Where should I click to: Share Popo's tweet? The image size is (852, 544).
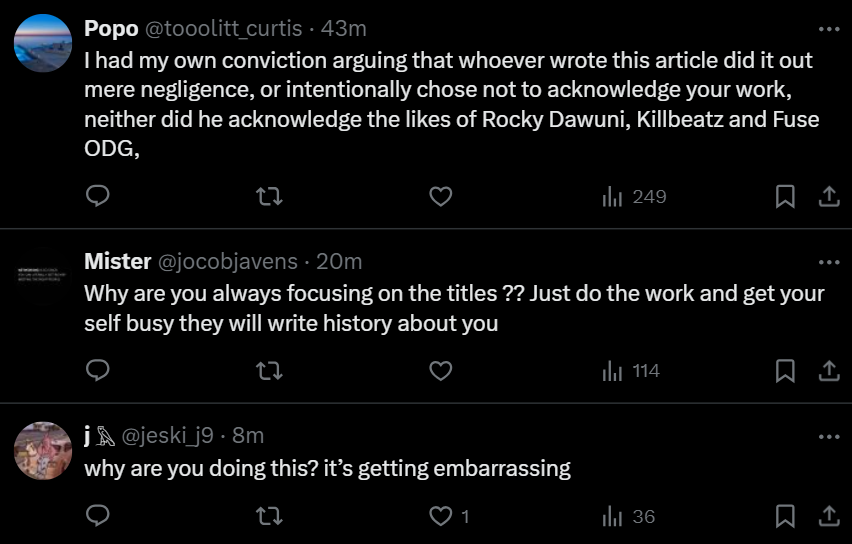829,197
